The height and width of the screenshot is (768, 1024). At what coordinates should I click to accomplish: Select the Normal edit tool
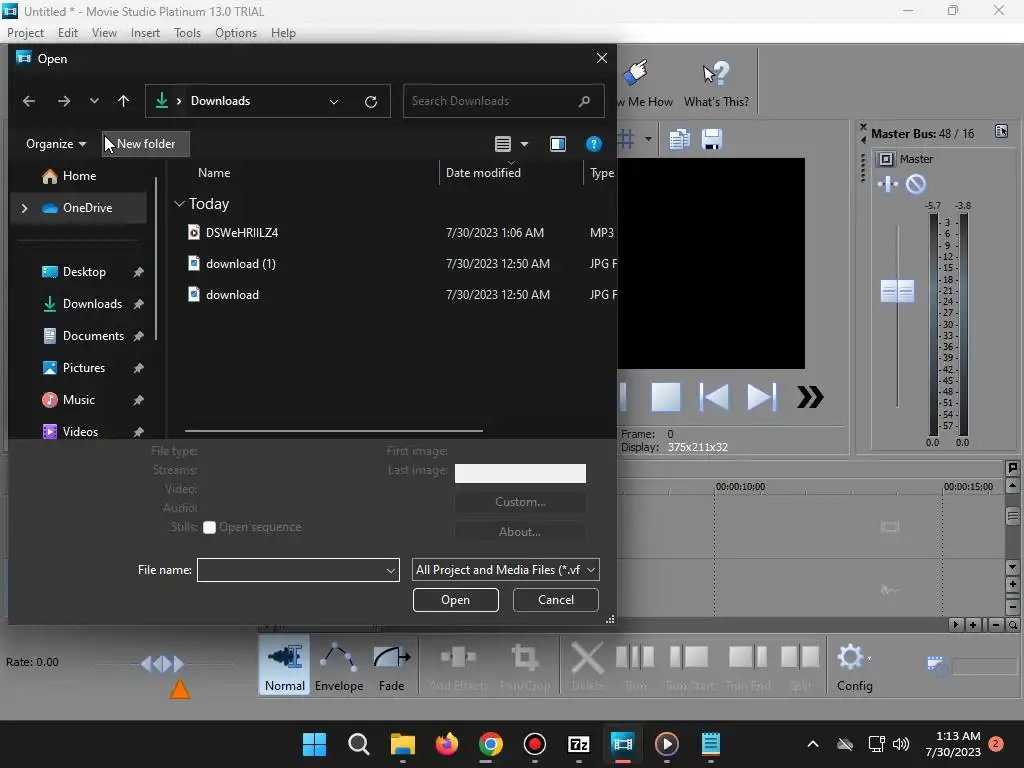(x=284, y=666)
